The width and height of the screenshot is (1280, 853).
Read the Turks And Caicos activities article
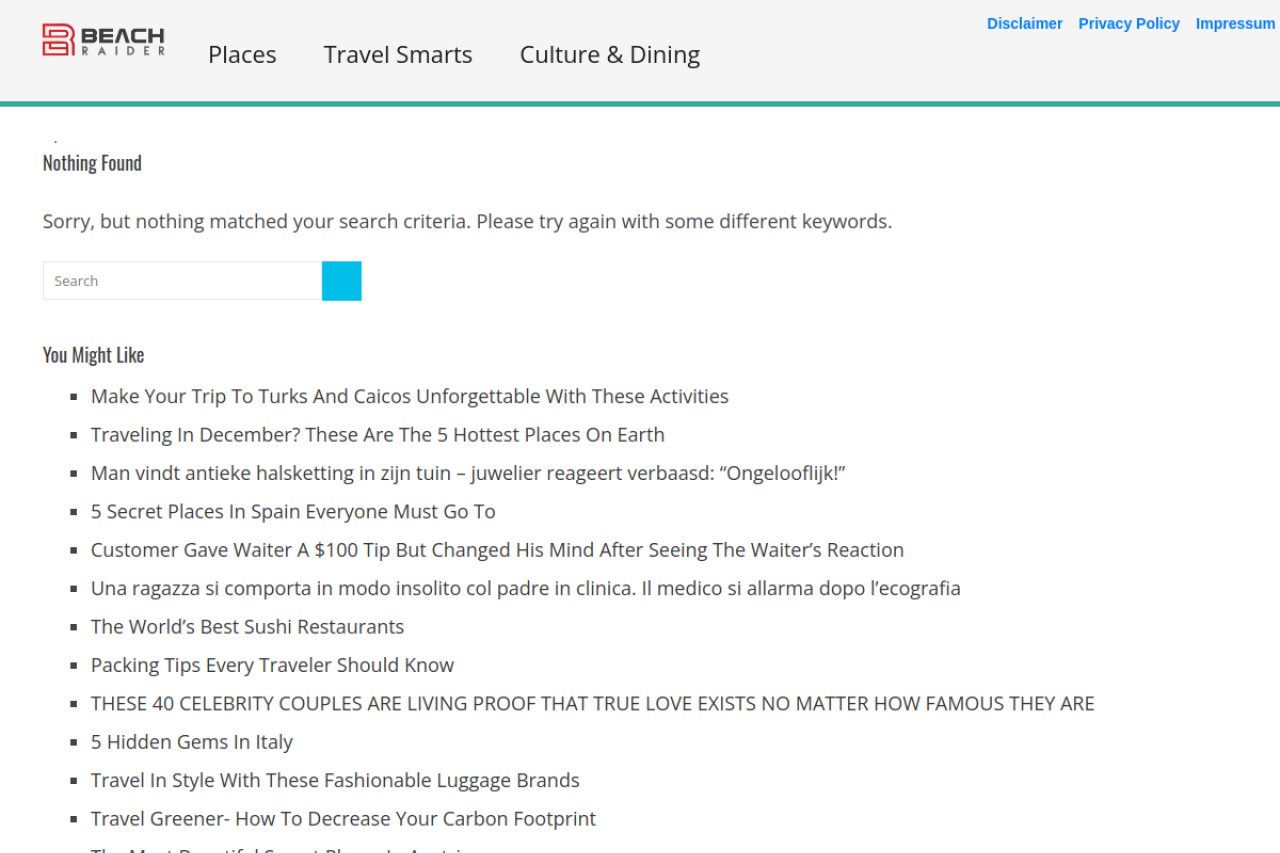pos(409,396)
